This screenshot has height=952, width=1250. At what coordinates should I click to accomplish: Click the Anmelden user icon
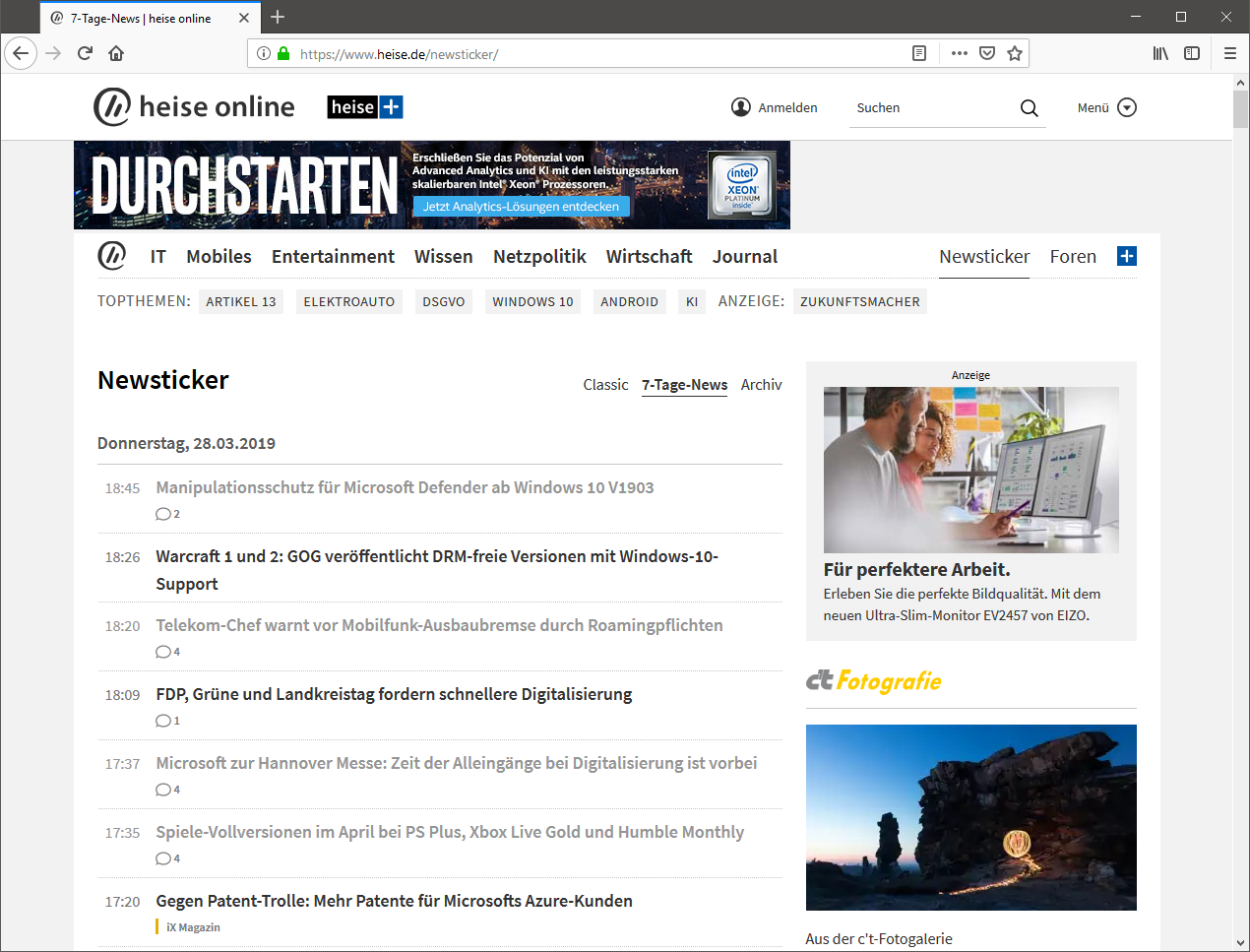[741, 107]
